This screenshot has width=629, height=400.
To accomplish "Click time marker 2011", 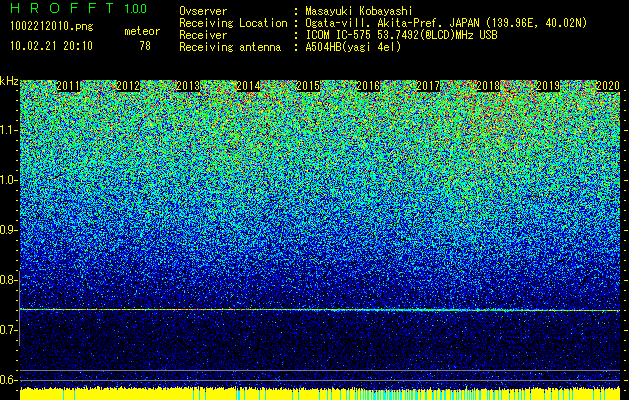I will (69, 86).
